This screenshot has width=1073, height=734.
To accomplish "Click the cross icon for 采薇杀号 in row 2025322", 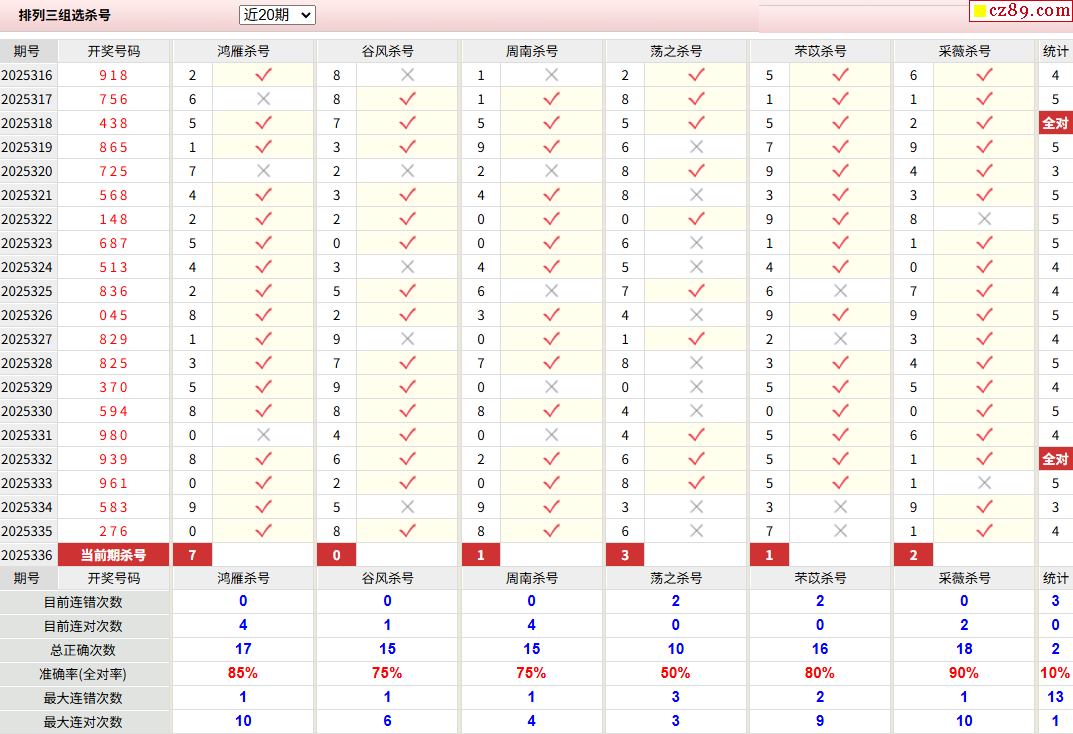I will click(x=984, y=219).
